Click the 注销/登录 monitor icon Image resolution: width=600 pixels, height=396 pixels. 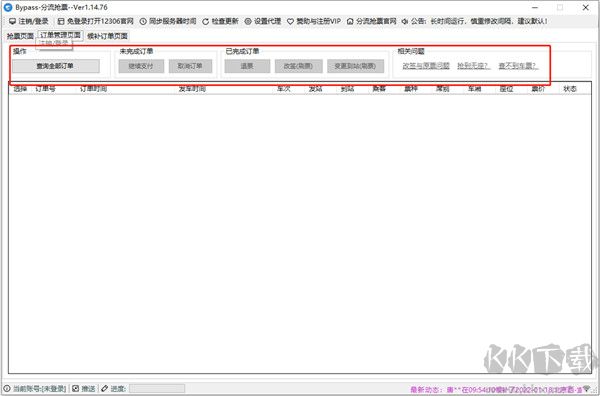click(x=13, y=21)
